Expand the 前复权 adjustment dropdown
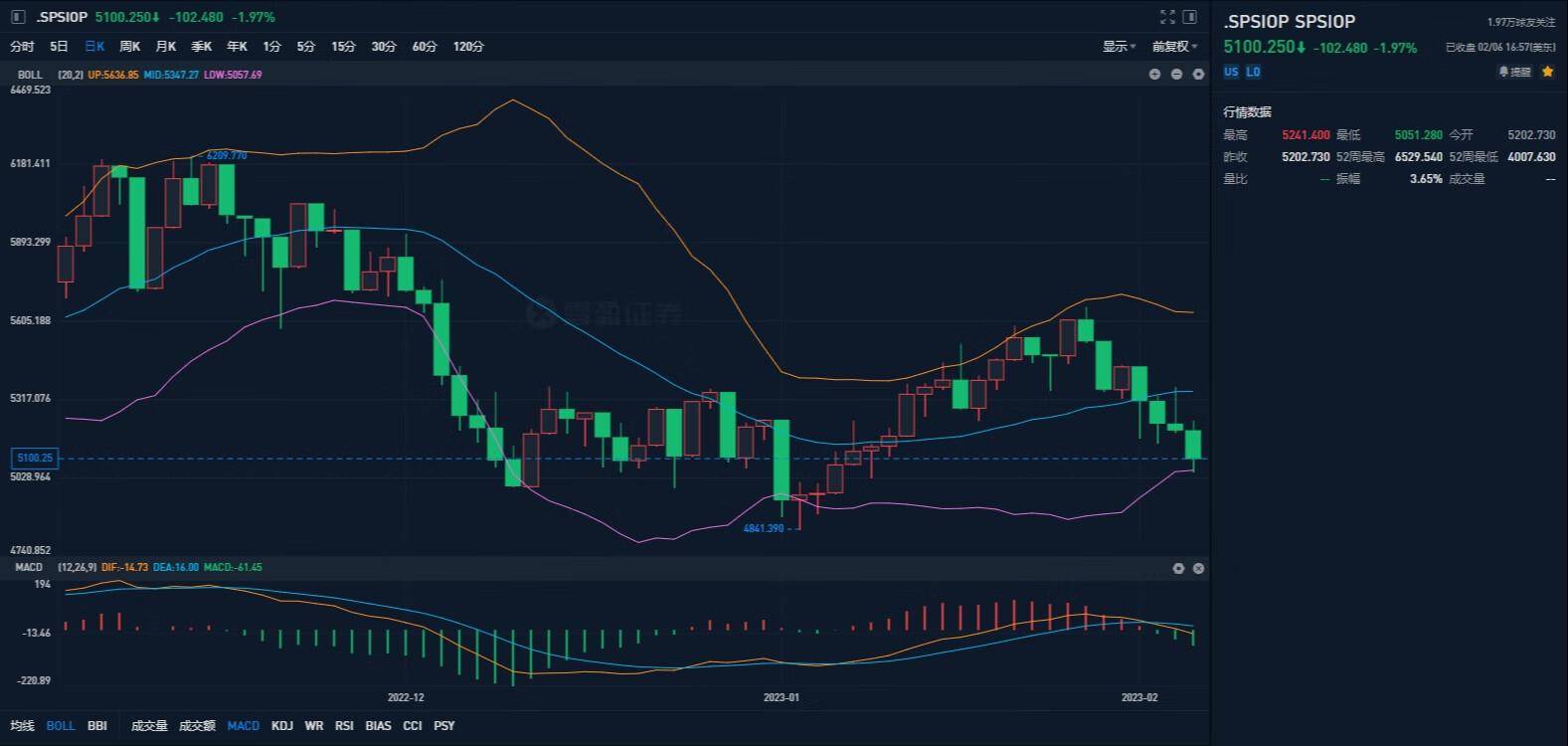This screenshot has width=1568, height=746. tap(1174, 47)
